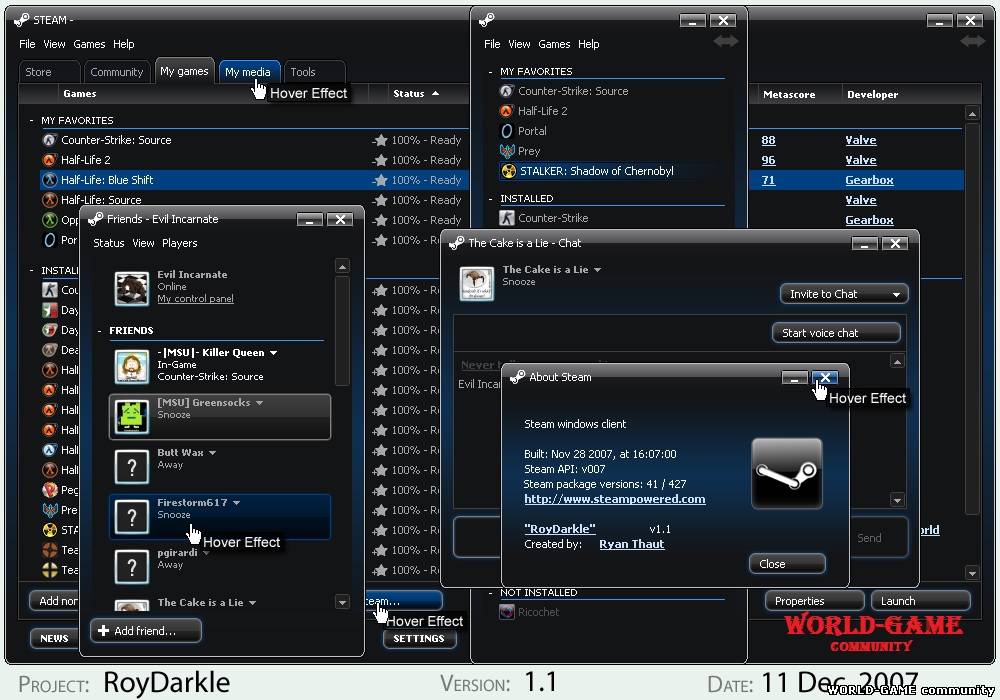Open View menu in mini games window
Viewport: 1000px width, 700px height.
point(519,44)
